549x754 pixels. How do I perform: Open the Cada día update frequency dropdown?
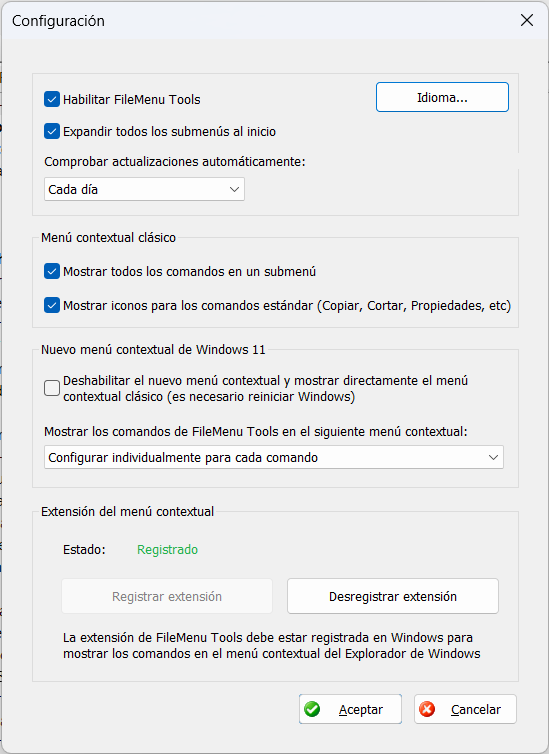click(144, 189)
